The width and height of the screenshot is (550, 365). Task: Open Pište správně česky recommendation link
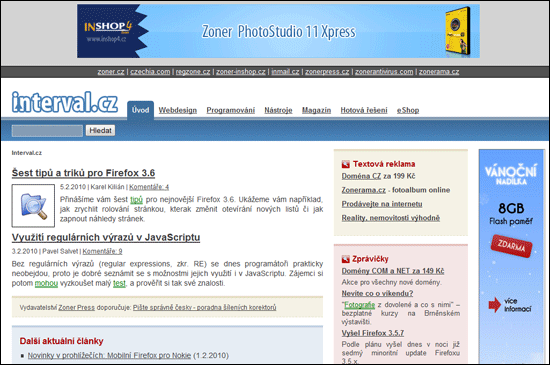click(204, 307)
